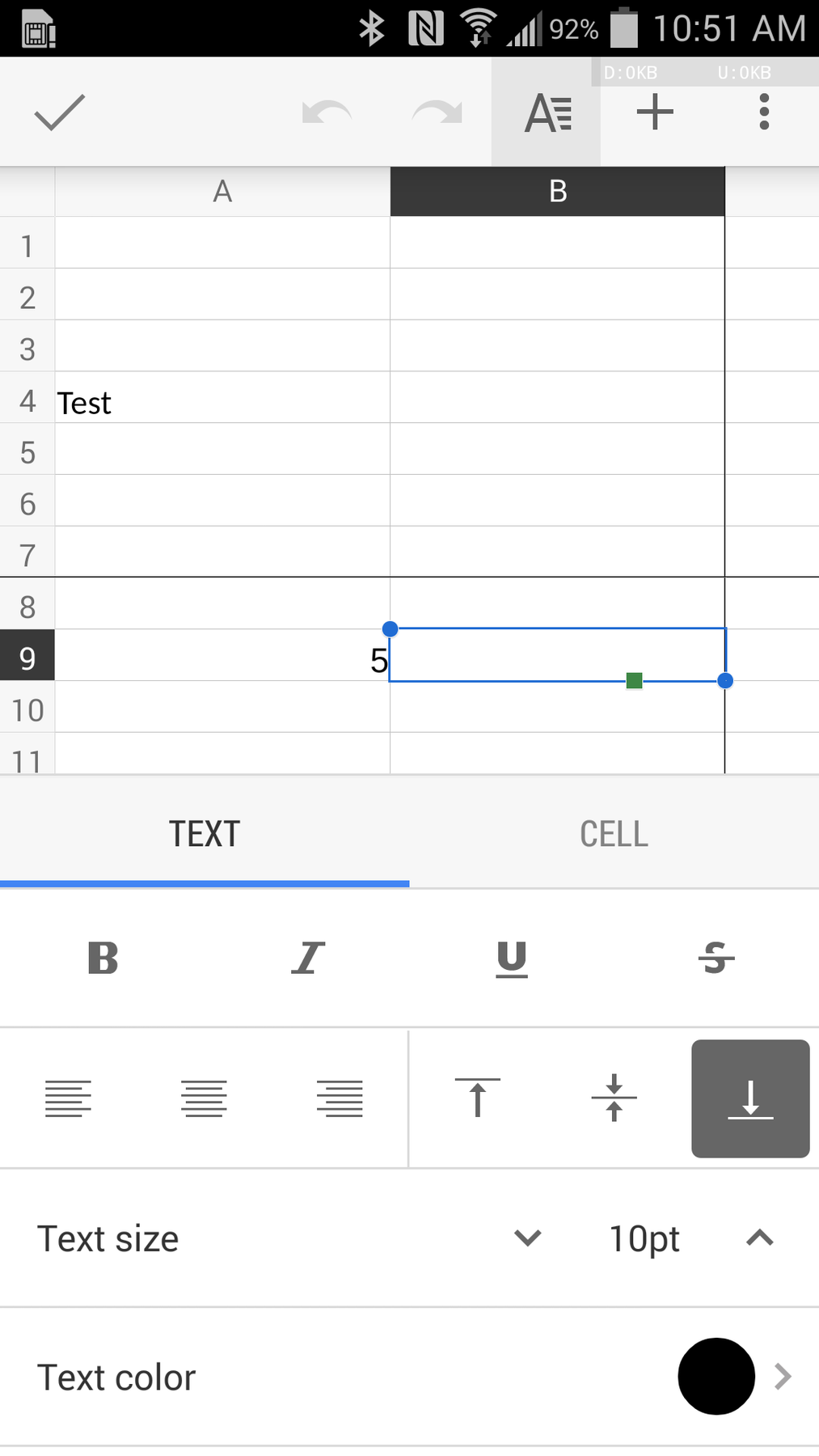Viewport: 819px width, 1456px height.
Task: Click the Redo icon
Action: (x=435, y=112)
